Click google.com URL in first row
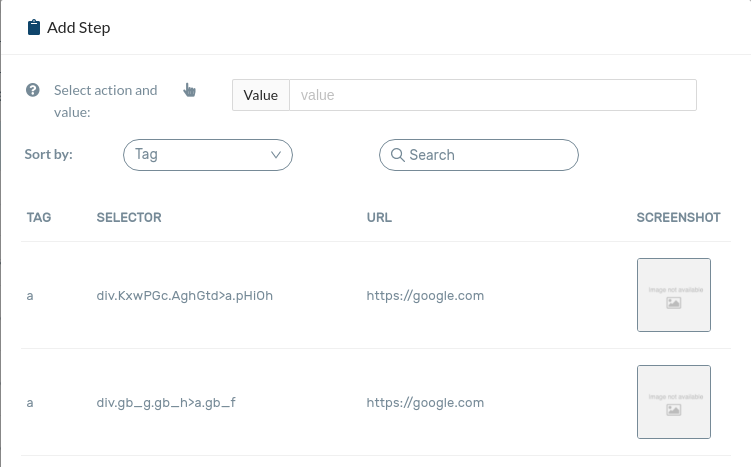 425,296
